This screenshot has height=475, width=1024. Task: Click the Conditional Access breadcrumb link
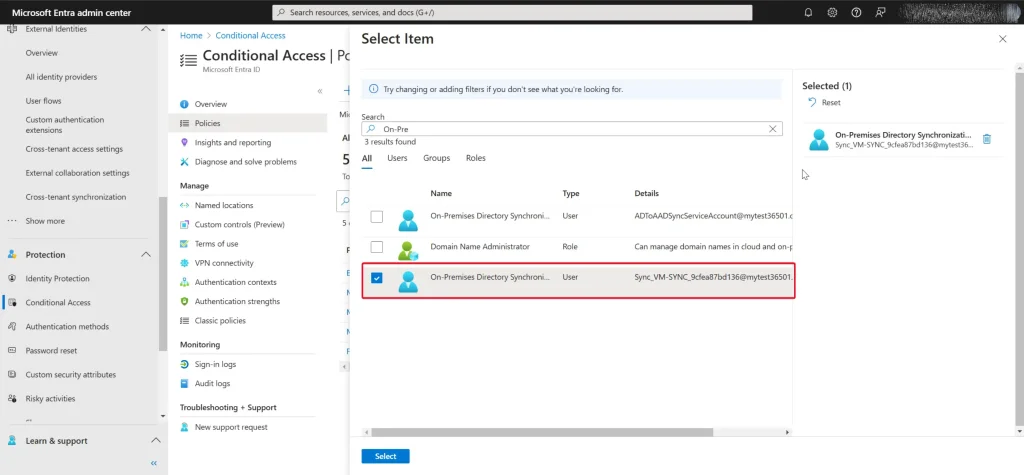[x=250, y=36]
